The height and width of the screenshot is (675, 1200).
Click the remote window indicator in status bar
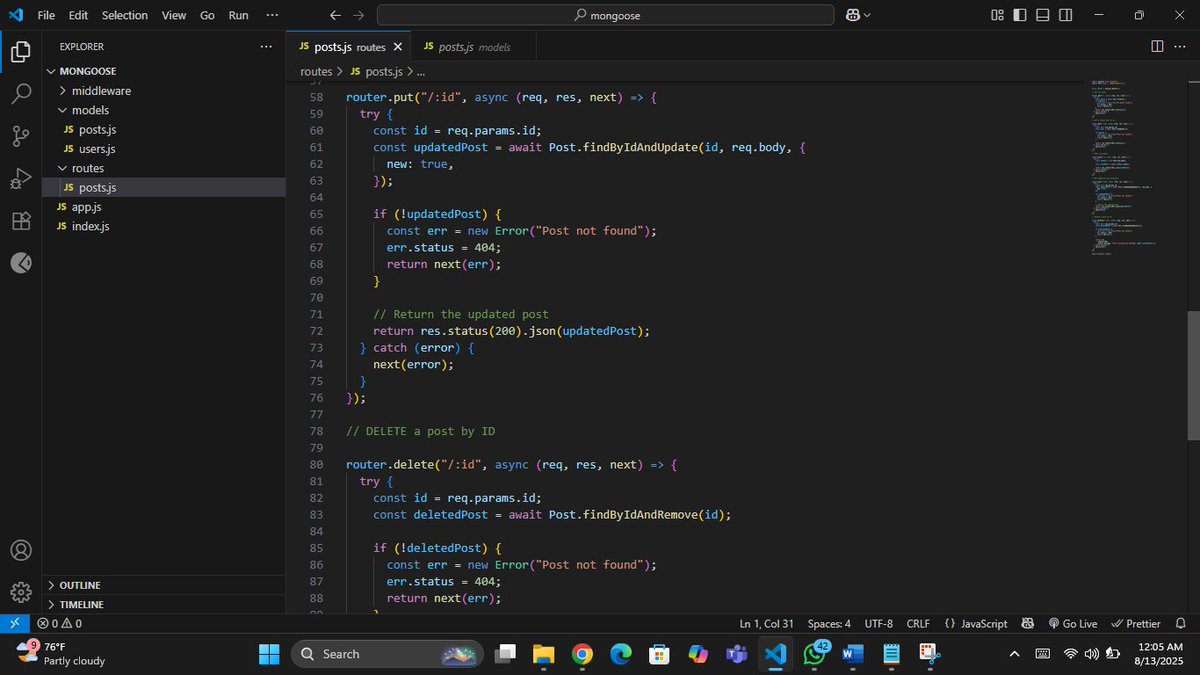pos(14,623)
